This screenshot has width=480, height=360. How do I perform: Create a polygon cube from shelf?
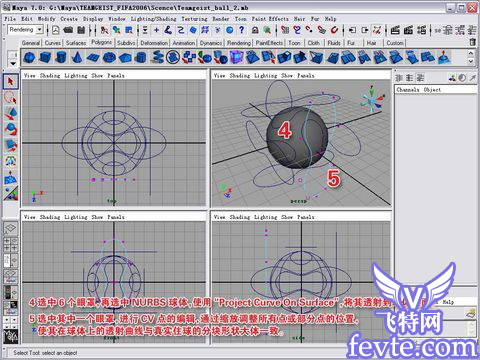coord(45,57)
